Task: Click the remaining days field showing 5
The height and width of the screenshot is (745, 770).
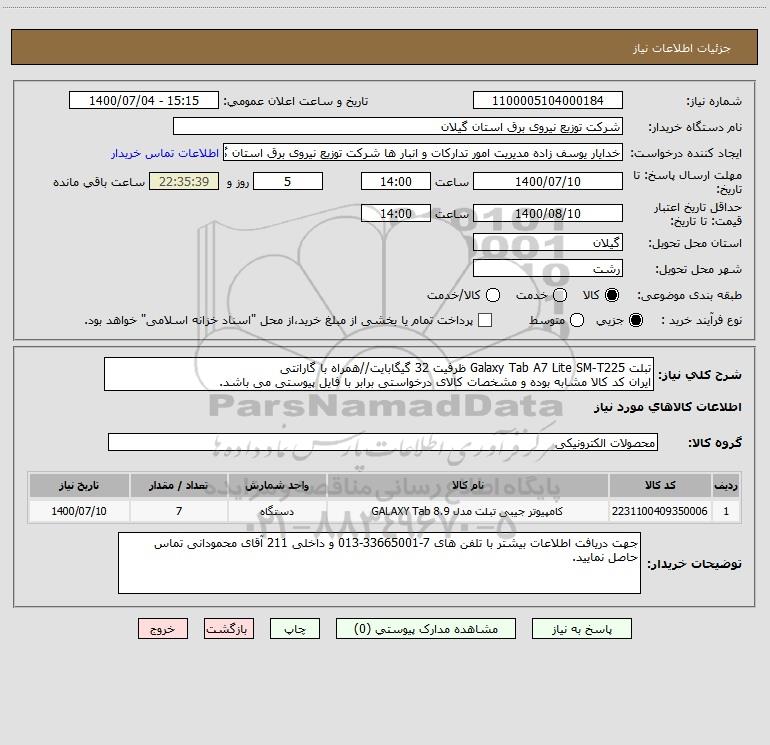Action: click(288, 181)
